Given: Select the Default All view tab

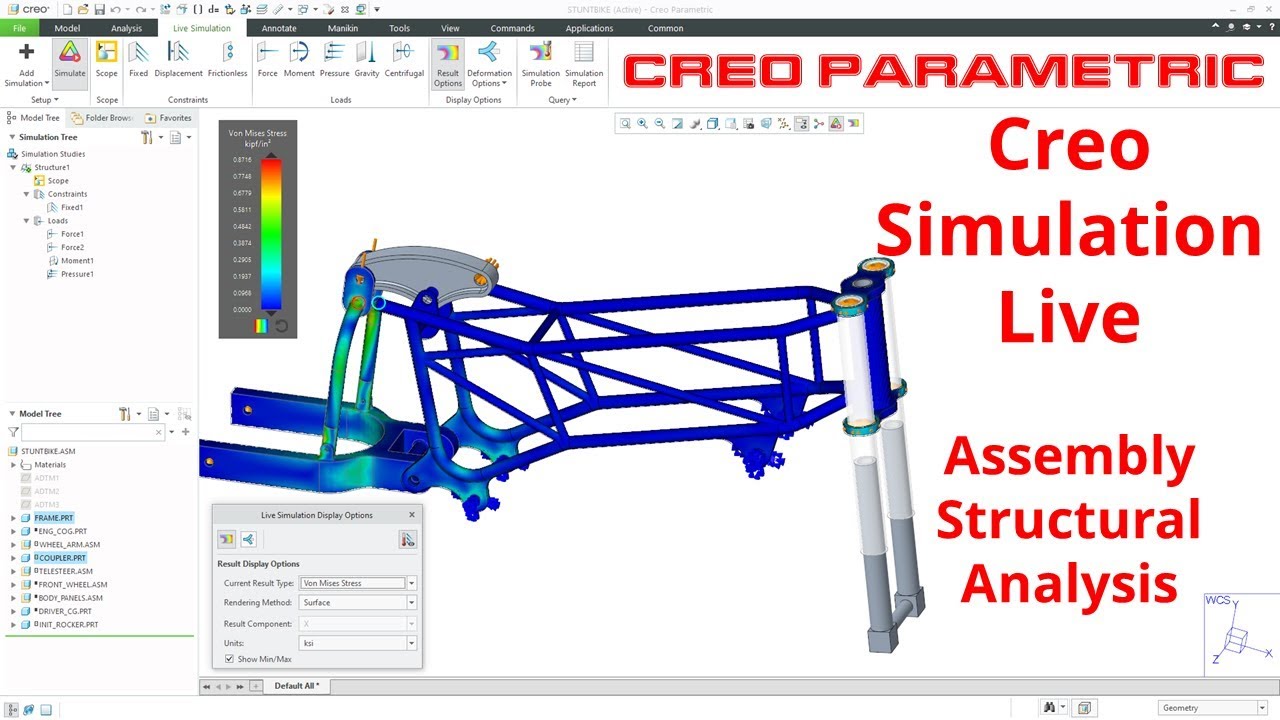Looking at the screenshot, I should (297, 686).
